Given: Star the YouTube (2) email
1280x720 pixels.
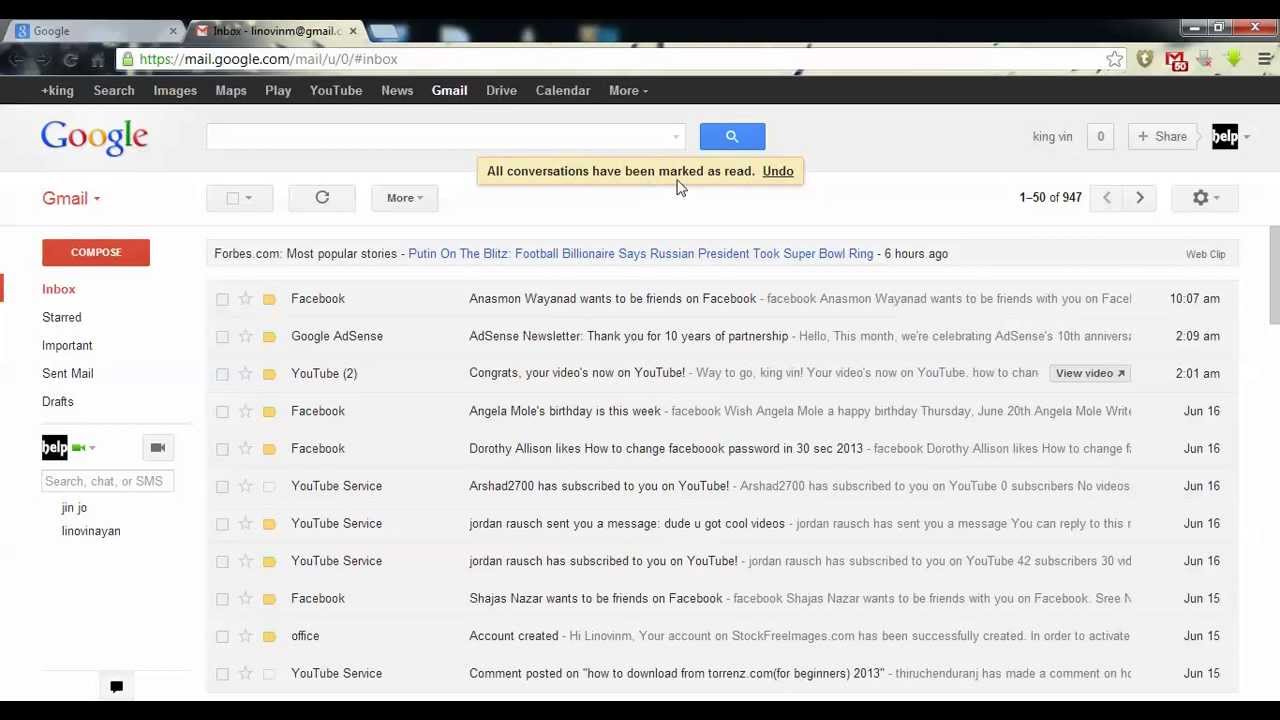Looking at the screenshot, I should pos(245,374).
